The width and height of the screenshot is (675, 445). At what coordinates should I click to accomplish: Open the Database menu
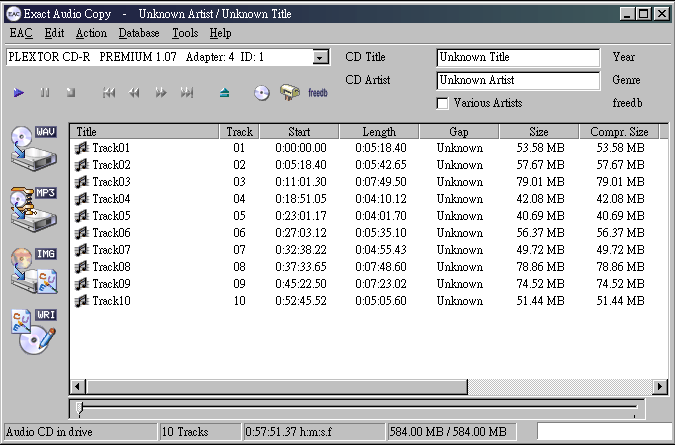(x=138, y=33)
